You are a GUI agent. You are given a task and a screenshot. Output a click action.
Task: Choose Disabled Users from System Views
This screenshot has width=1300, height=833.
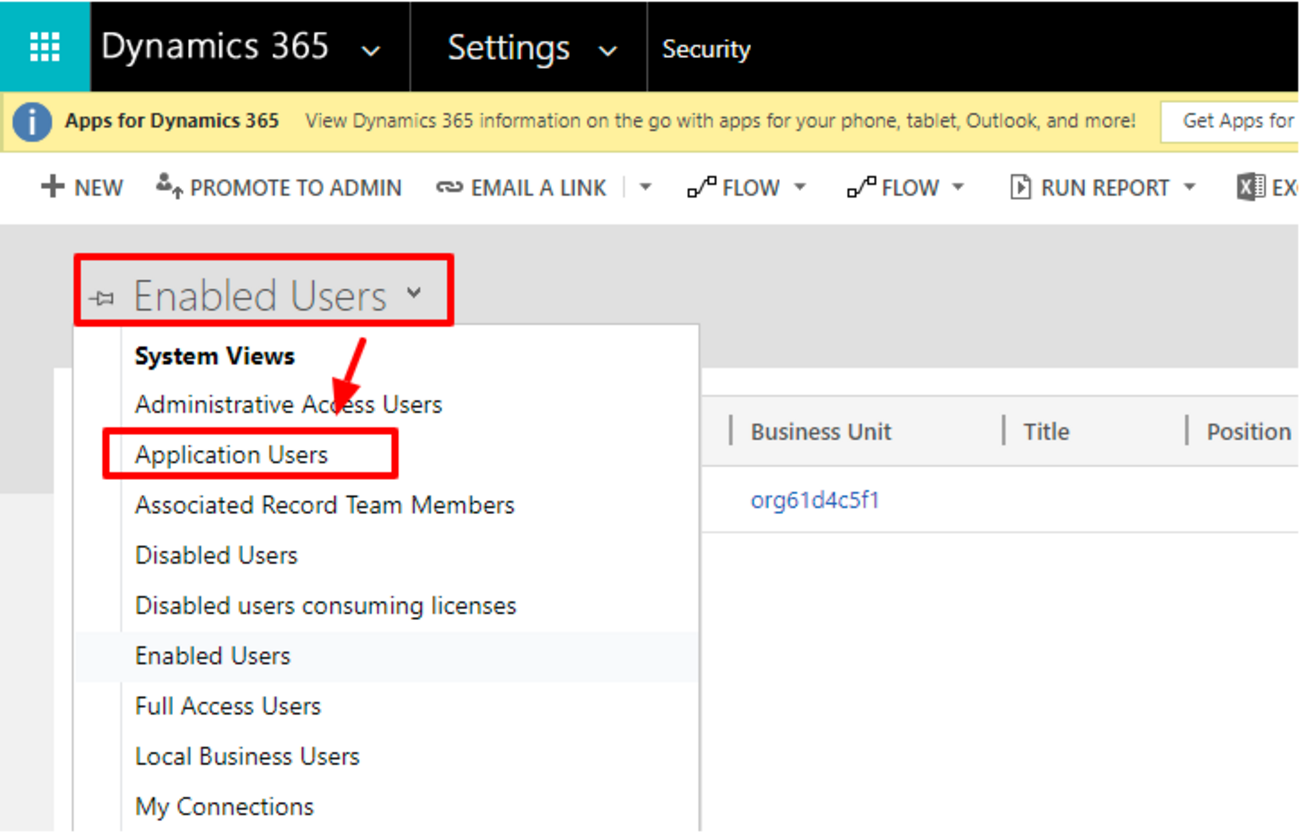(x=216, y=555)
